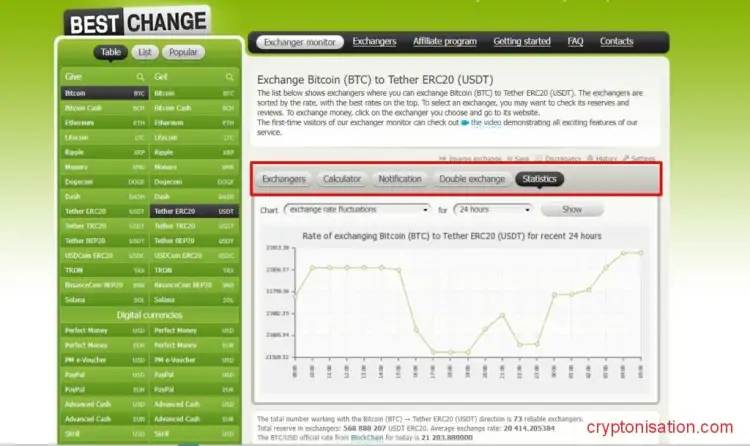The height and width of the screenshot is (446, 750).
Task: Open Exchanger monitor in top navigation
Action: click(300, 42)
